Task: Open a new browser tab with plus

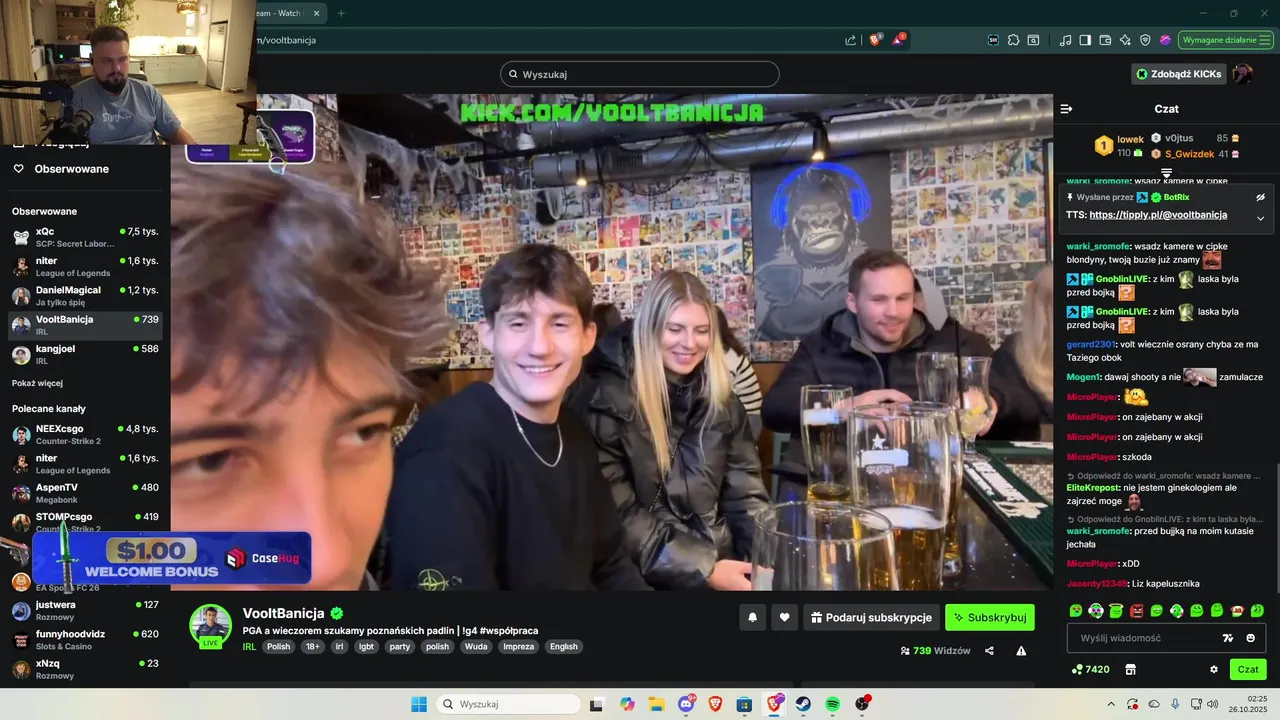Action: coord(341,13)
